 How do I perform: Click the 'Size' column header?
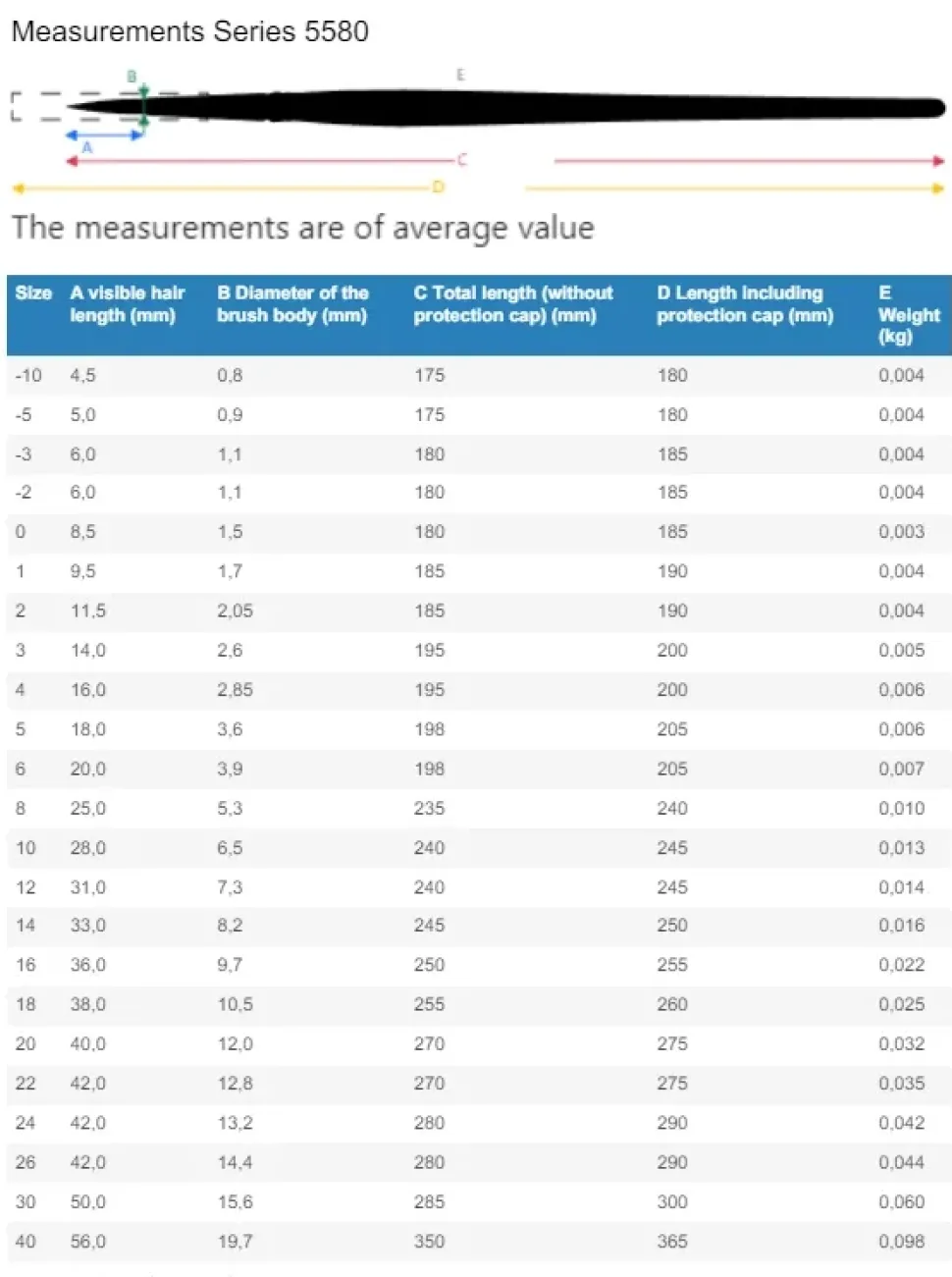click(33, 293)
